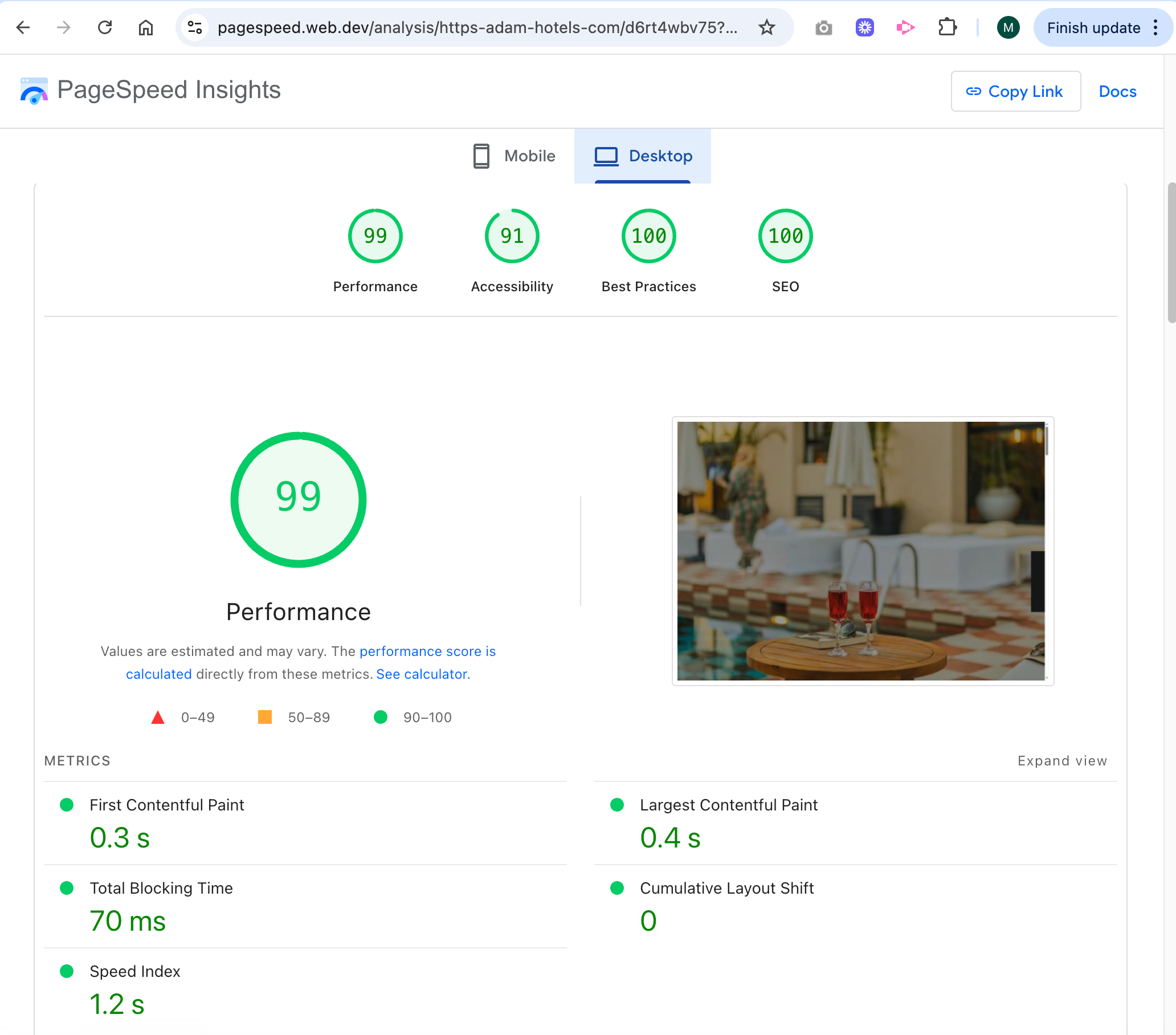The height and width of the screenshot is (1035, 1176).
Task: Select the Desktop tab
Action: pos(643,156)
